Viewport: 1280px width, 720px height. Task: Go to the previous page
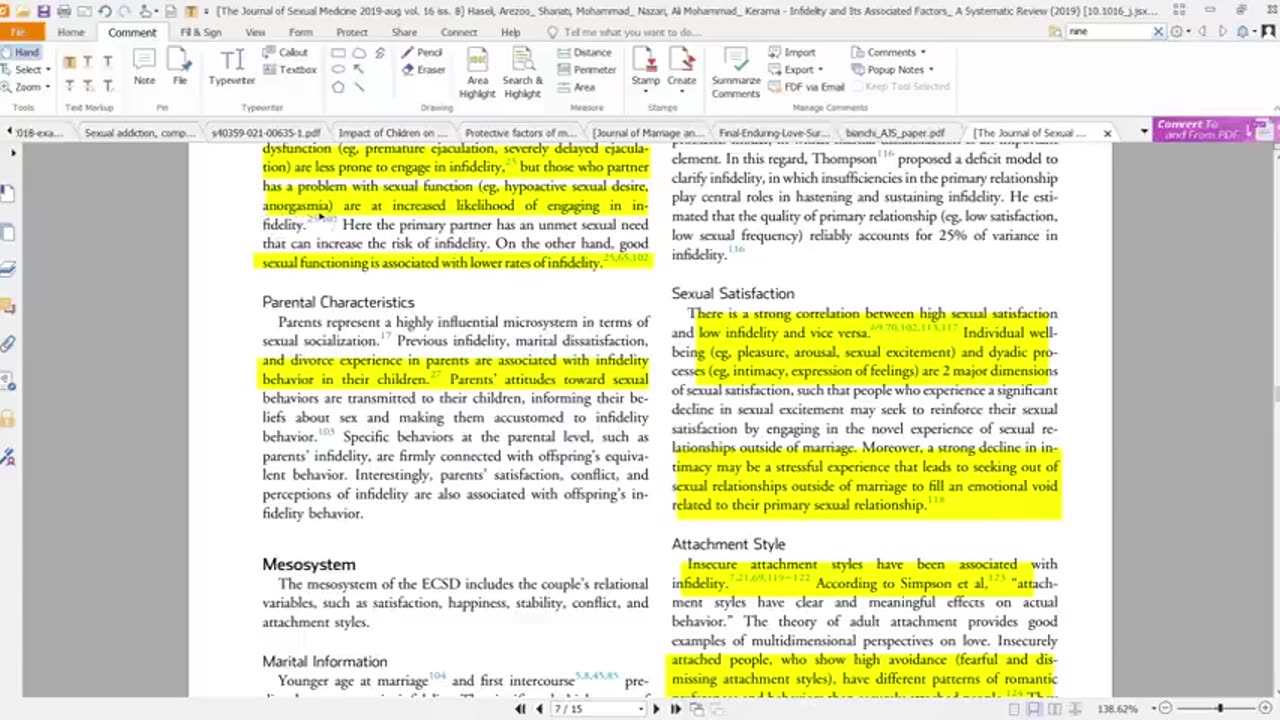click(540, 709)
